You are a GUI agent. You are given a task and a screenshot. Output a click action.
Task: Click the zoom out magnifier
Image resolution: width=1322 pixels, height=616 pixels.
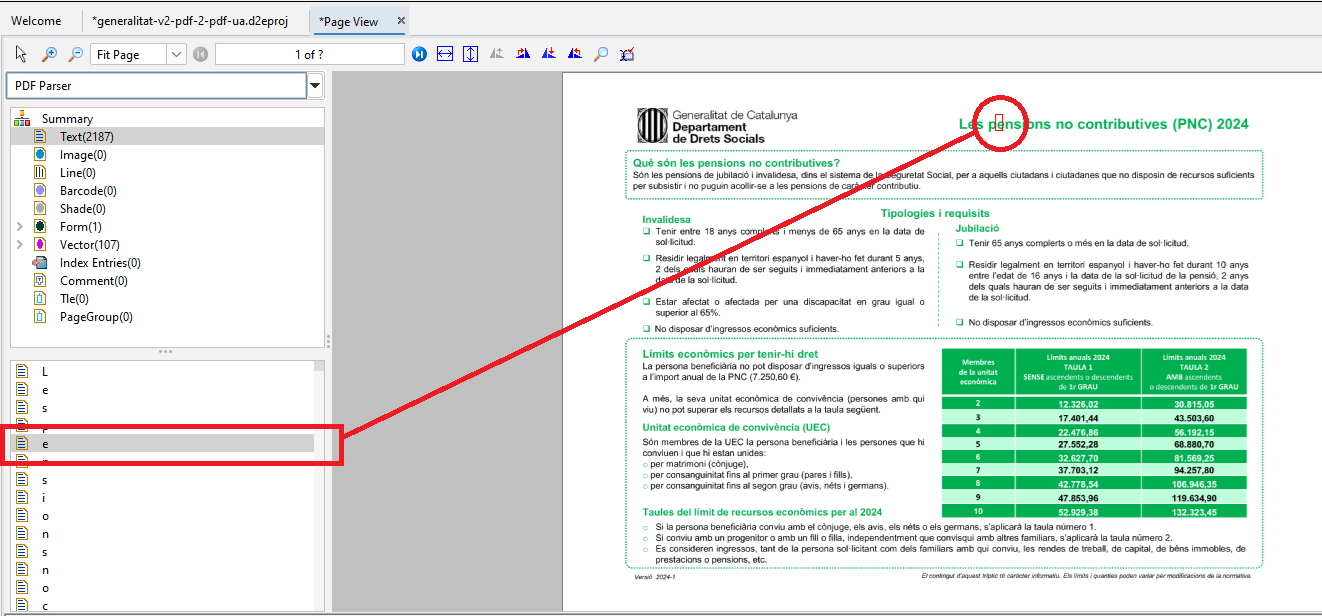click(x=74, y=54)
